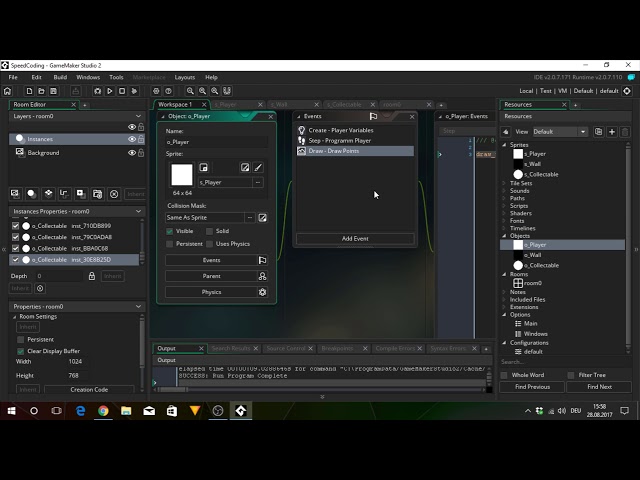Screen dimensions: 640x480
Task: Toggle visibility of the Instances layer
Action: point(132,139)
